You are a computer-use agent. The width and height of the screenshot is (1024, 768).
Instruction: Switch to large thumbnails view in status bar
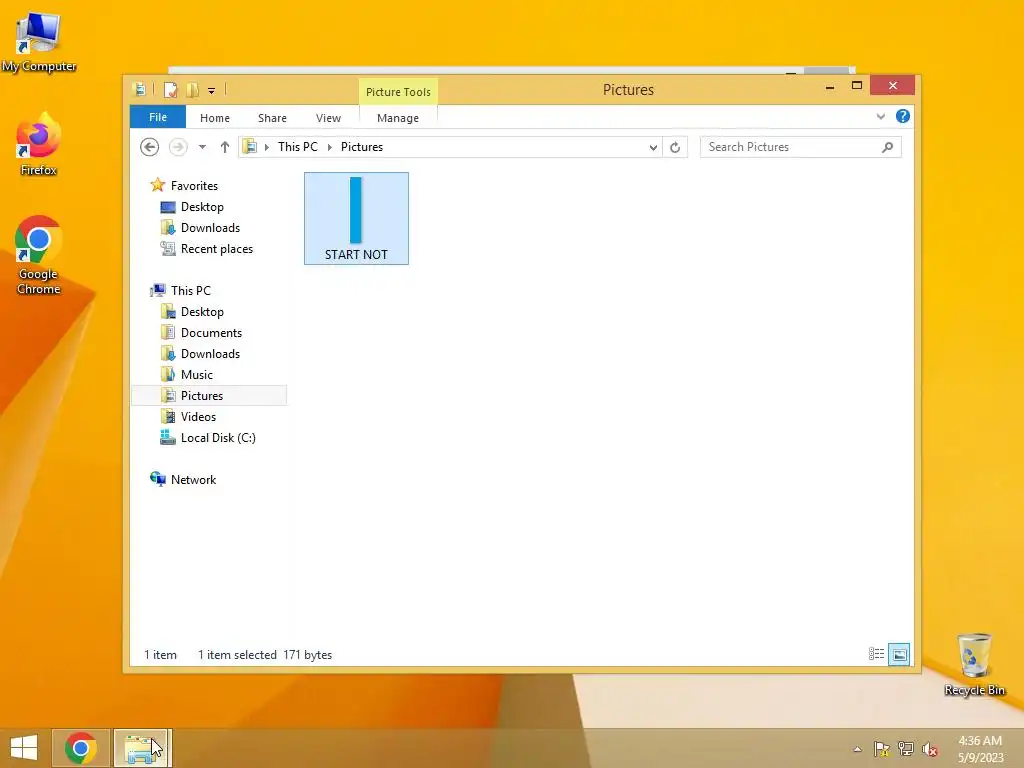[899, 654]
